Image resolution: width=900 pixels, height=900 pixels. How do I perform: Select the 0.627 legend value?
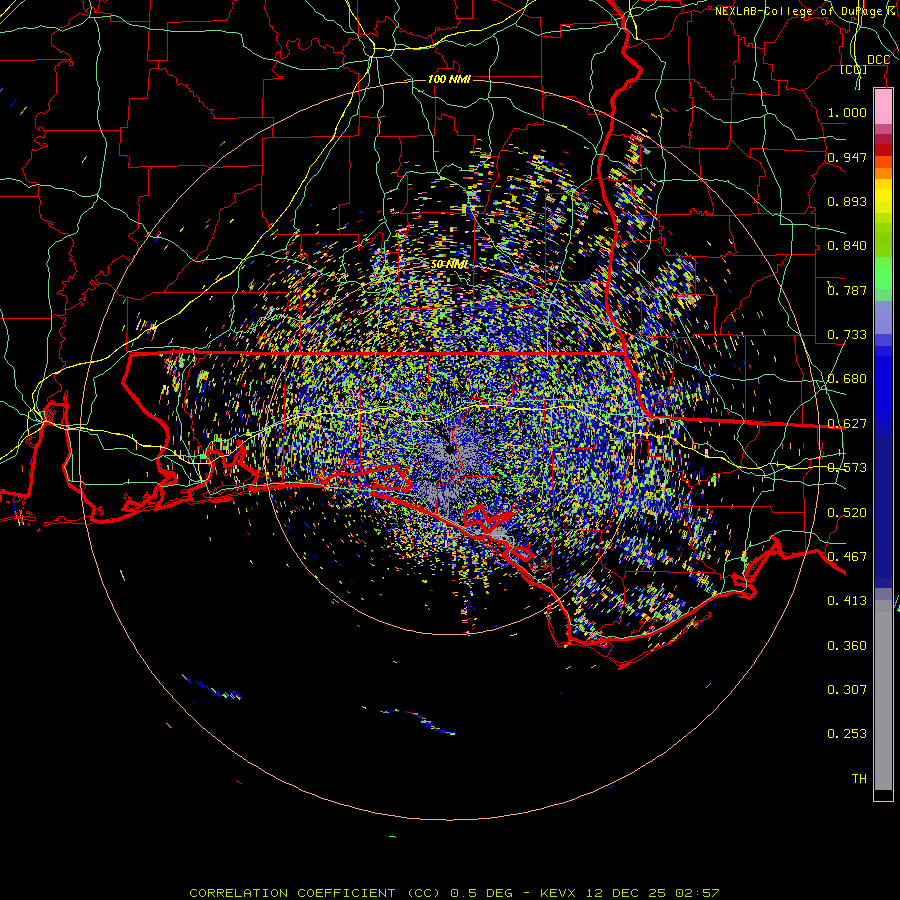[x=847, y=424]
